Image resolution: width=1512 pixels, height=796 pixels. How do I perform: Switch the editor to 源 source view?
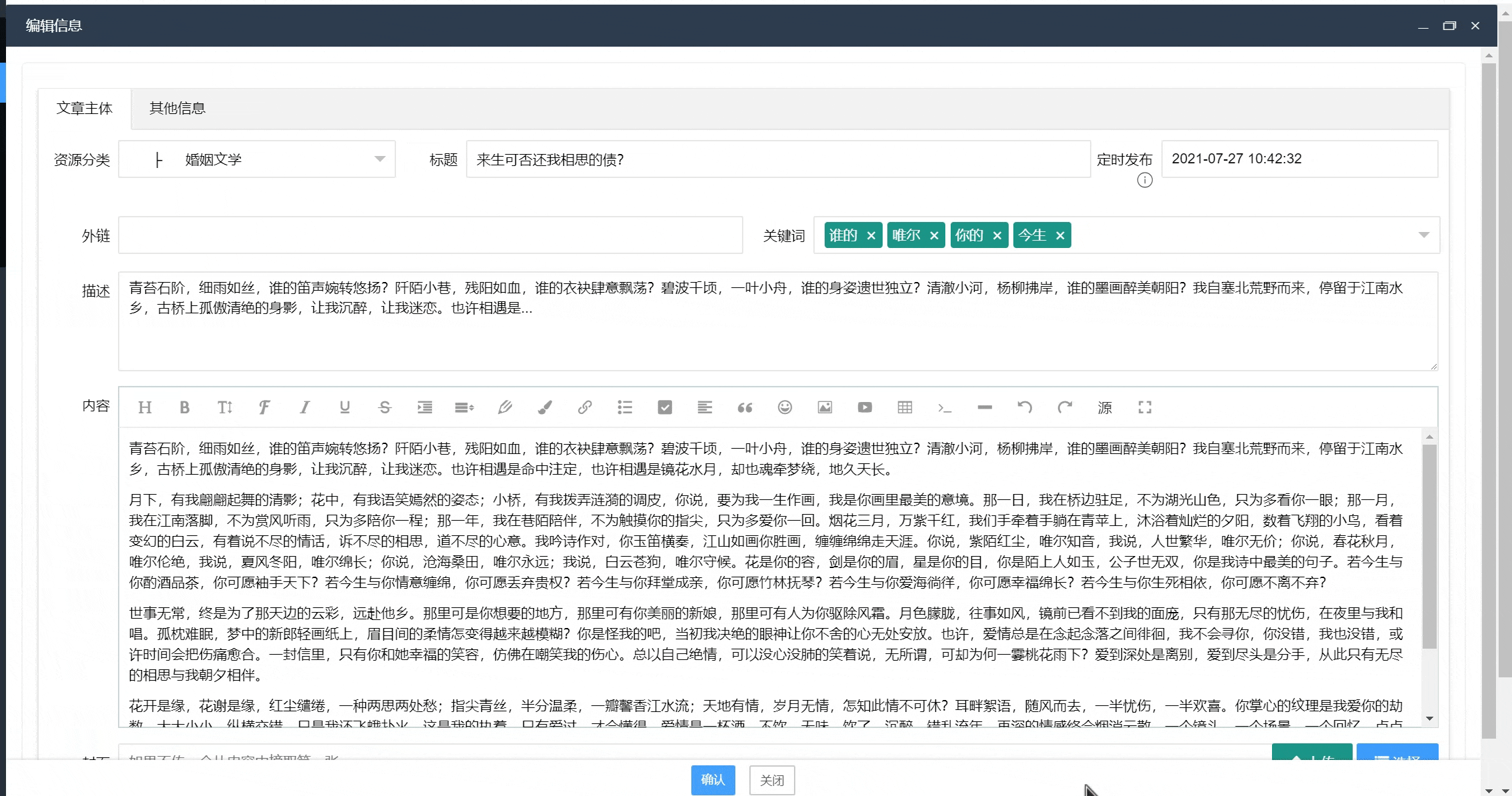pyautogui.click(x=1105, y=407)
